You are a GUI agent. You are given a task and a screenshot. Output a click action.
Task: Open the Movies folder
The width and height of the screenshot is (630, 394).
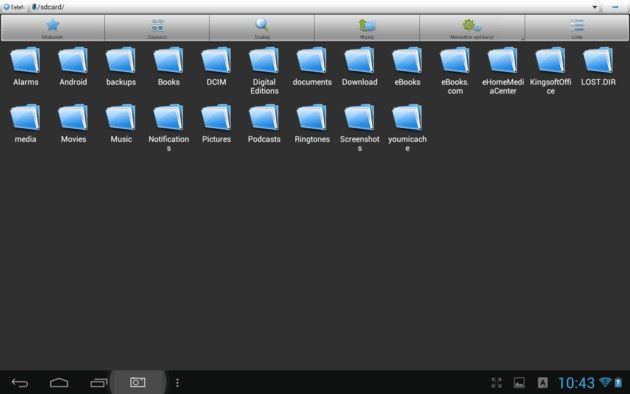pos(73,124)
